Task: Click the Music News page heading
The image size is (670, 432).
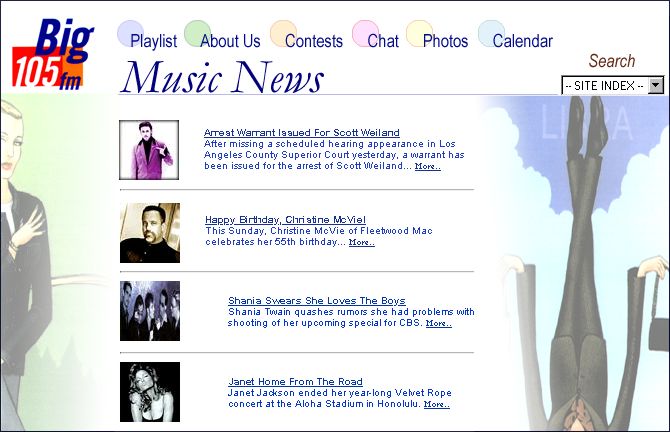Action: point(222,77)
